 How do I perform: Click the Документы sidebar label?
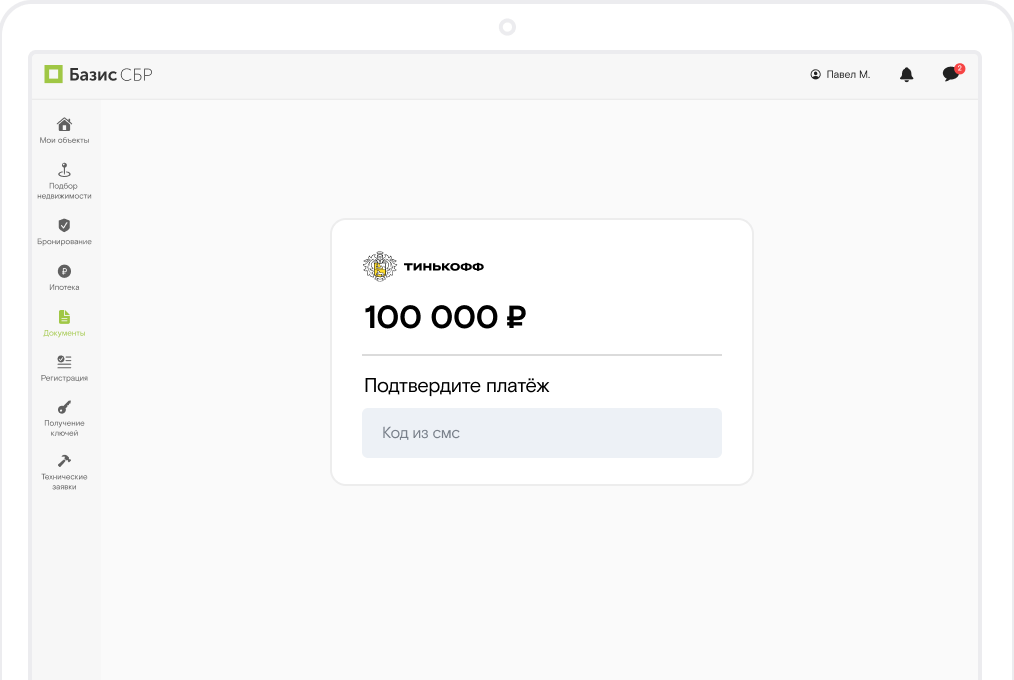(64, 333)
